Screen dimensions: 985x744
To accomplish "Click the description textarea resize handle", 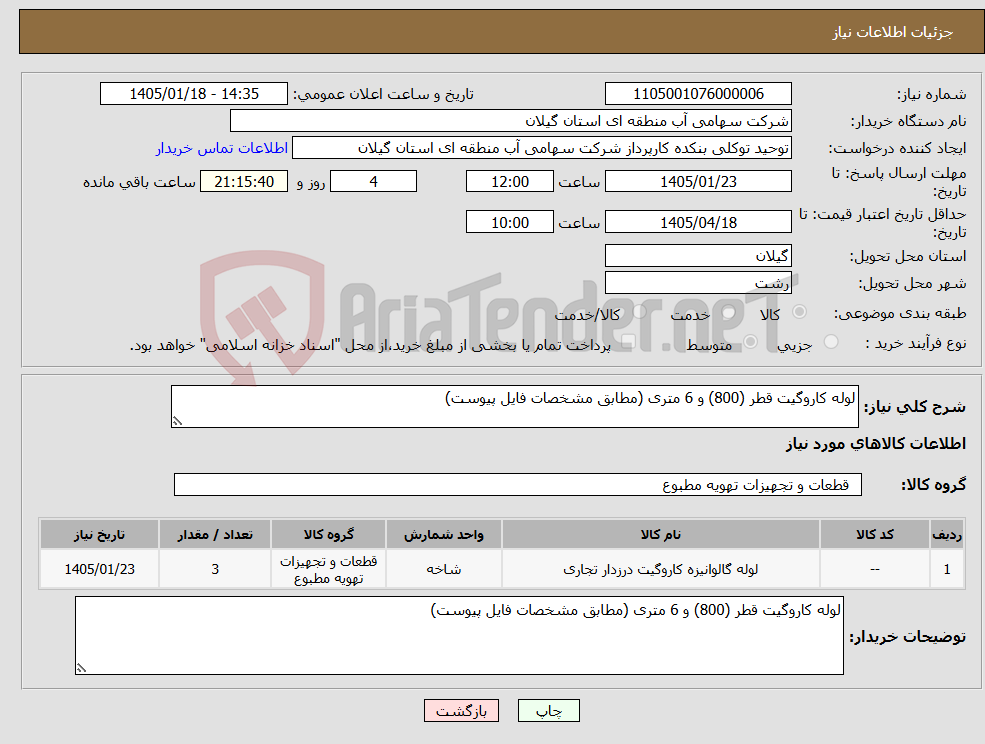I will [x=177, y=422].
